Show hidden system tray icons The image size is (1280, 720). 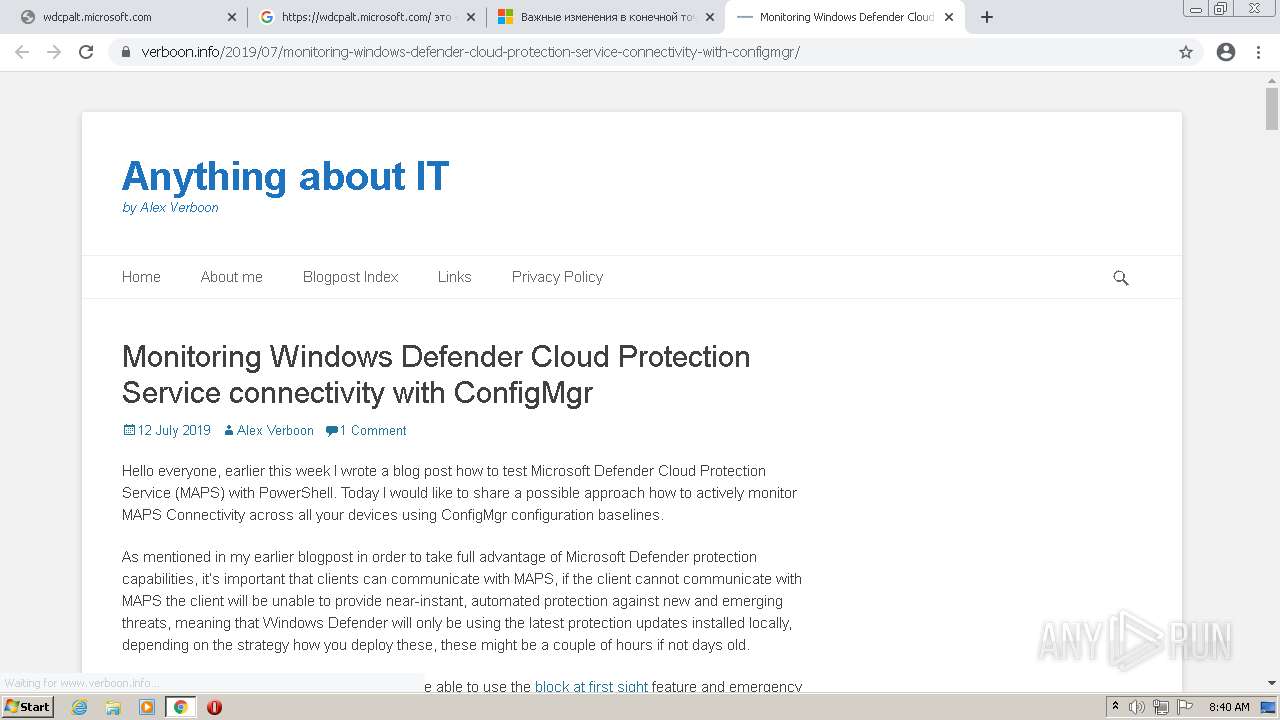pyautogui.click(x=1115, y=707)
